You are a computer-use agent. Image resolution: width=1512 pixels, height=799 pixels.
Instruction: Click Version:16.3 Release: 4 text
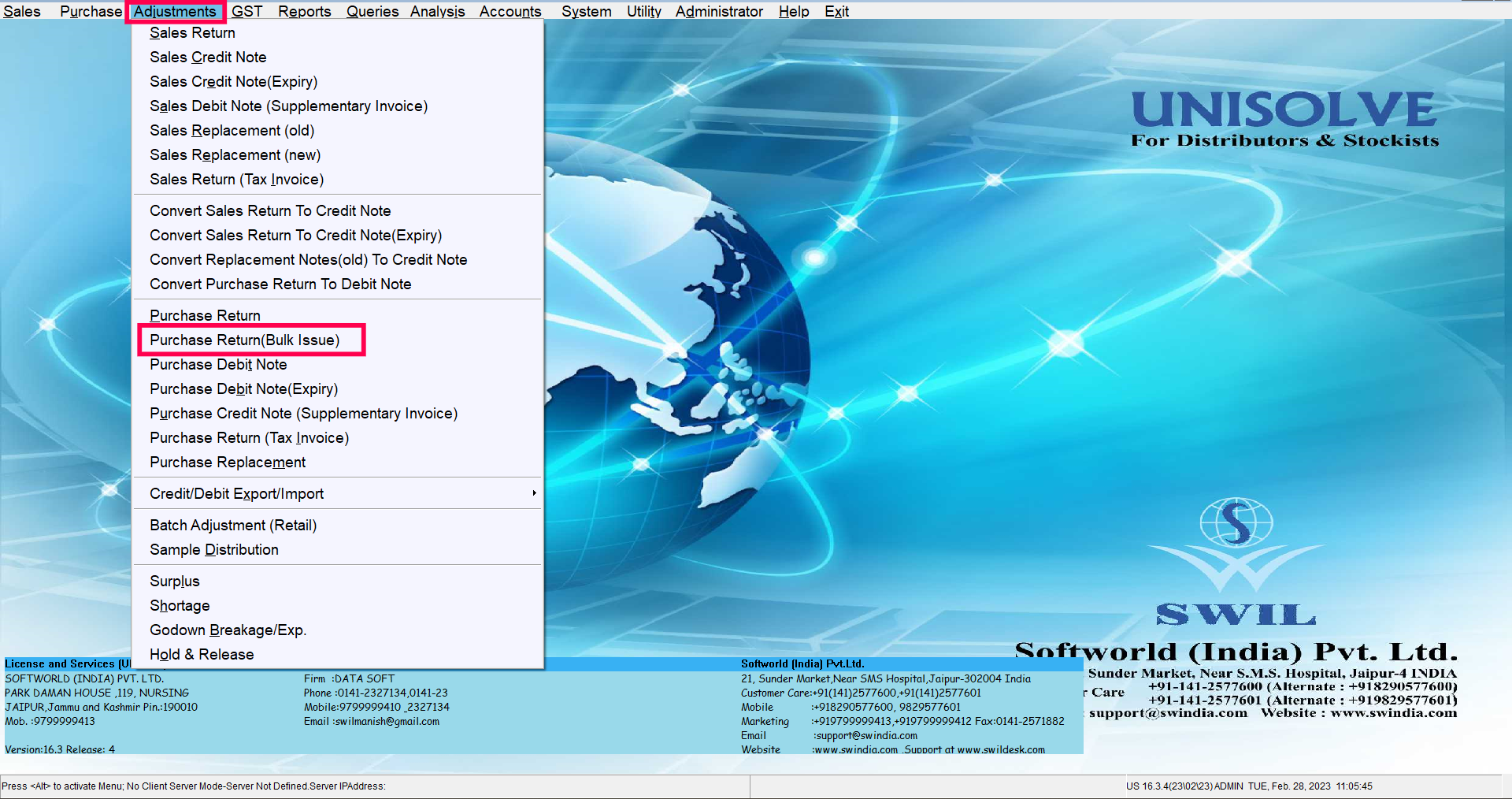click(x=60, y=749)
